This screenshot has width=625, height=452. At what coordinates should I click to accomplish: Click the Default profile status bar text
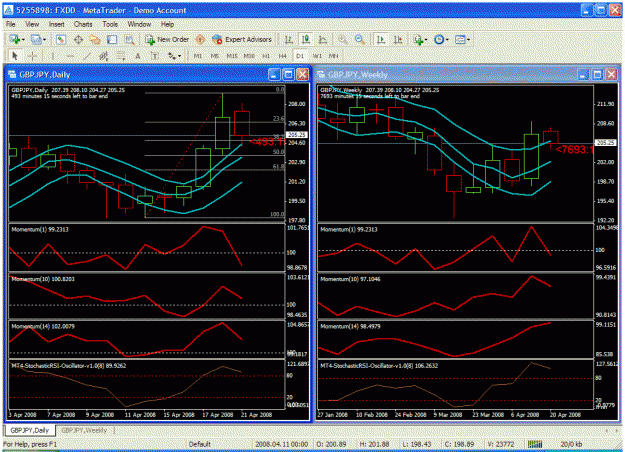[x=199, y=444]
